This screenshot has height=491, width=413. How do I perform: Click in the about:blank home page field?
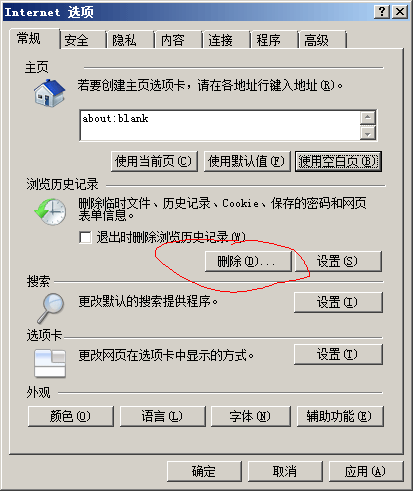click(x=220, y=125)
